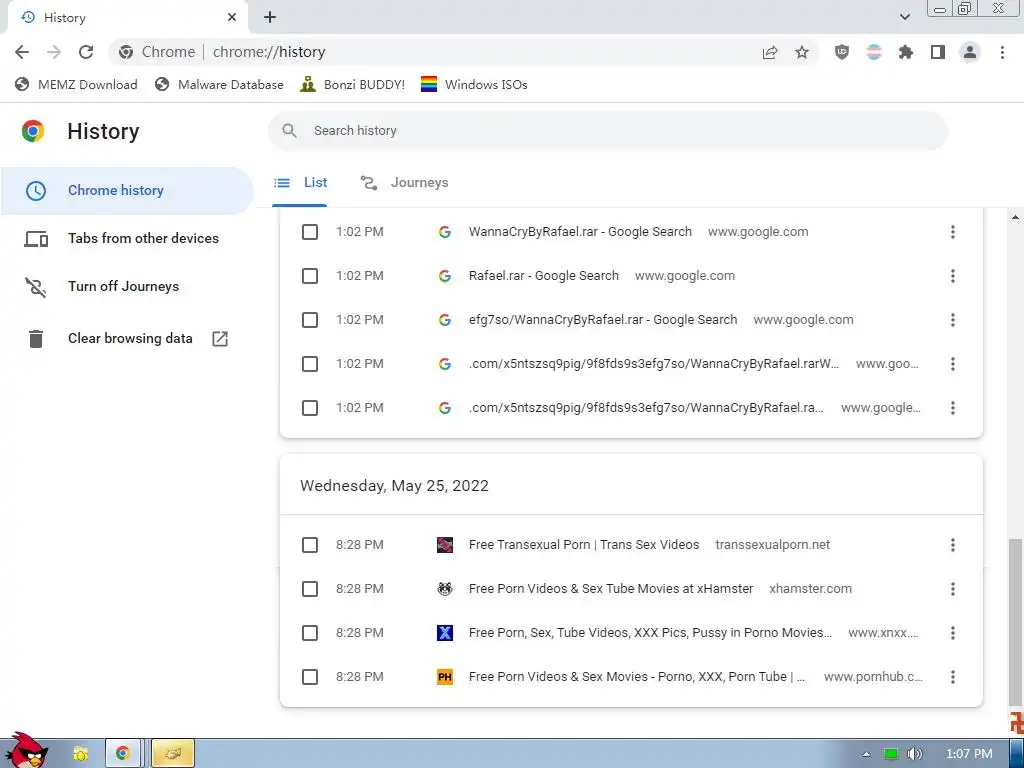Open the yellow folder taskbar item
Screen dimensions: 1024x768
(x=173, y=754)
